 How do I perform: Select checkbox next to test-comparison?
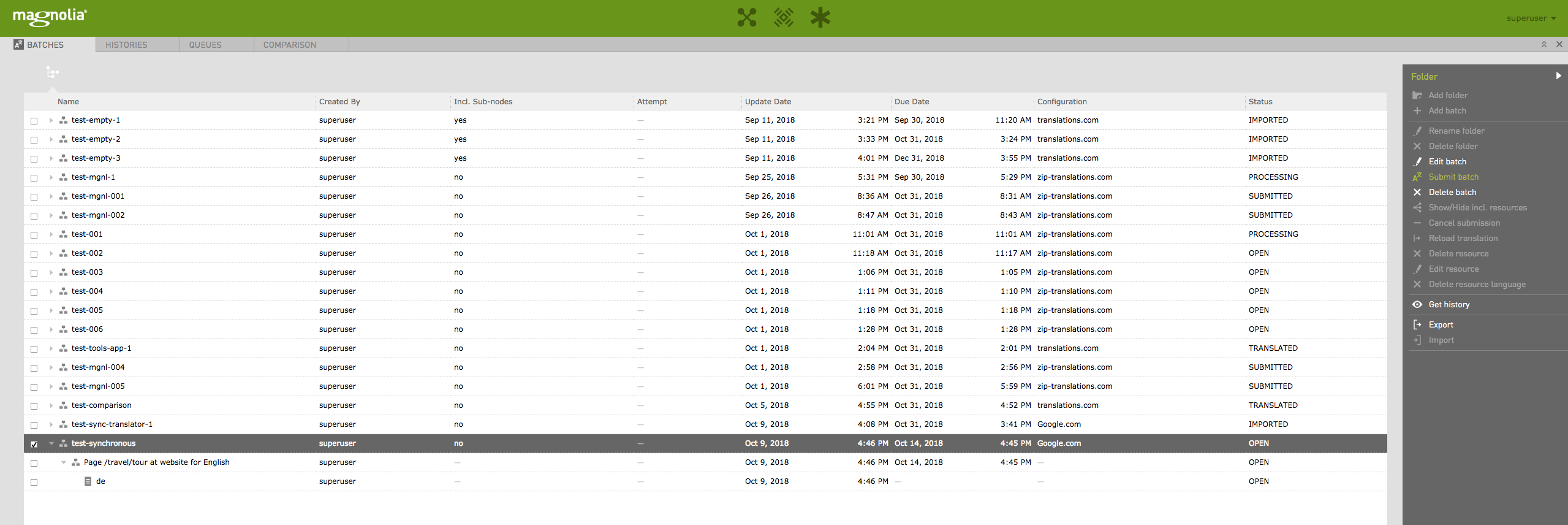point(34,406)
